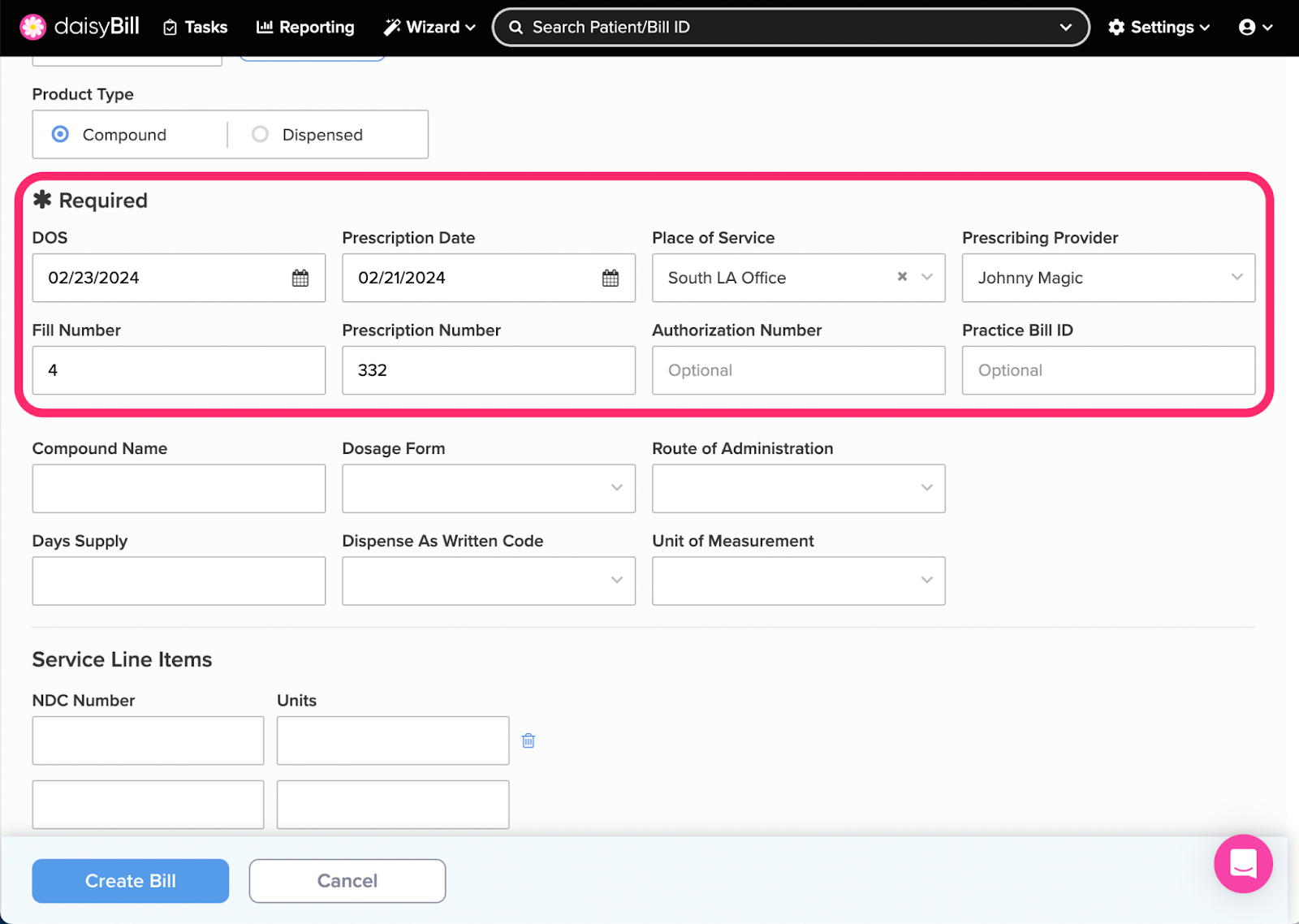Viewport: 1299px width, 924px height.
Task: Select the Compound product type
Action: [59, 134]
